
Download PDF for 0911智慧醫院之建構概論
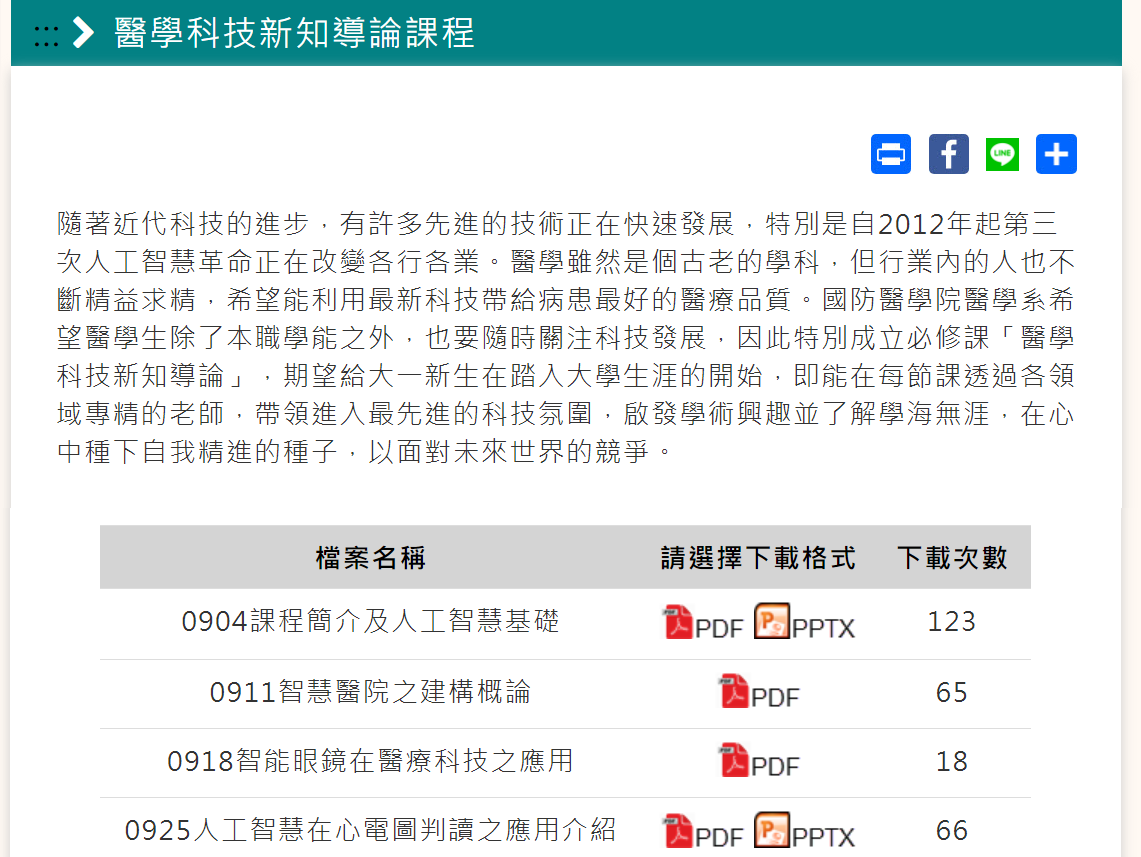point(759,693)
